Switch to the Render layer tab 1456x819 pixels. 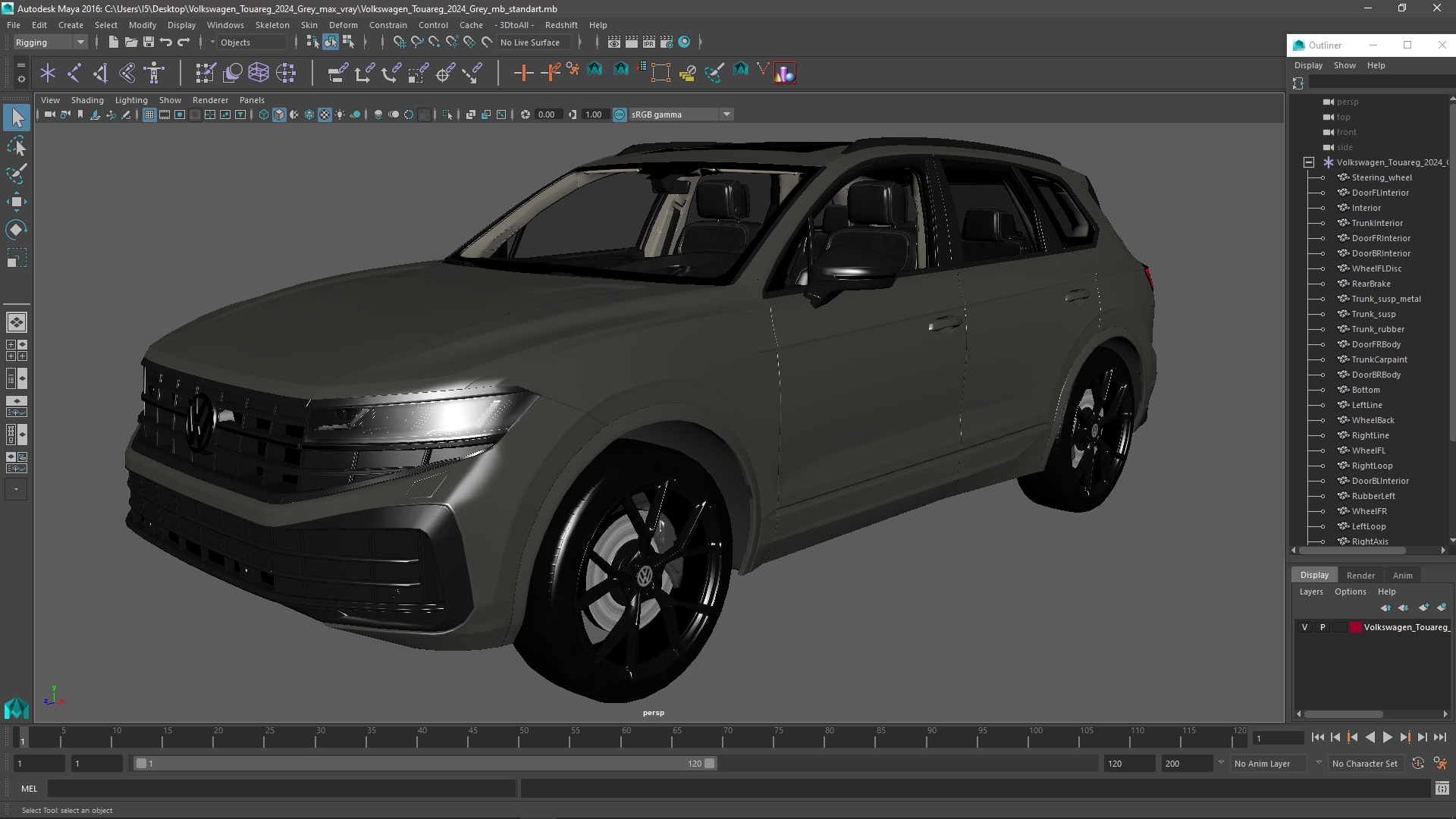pyautogui.click(x=1360, y=576)
